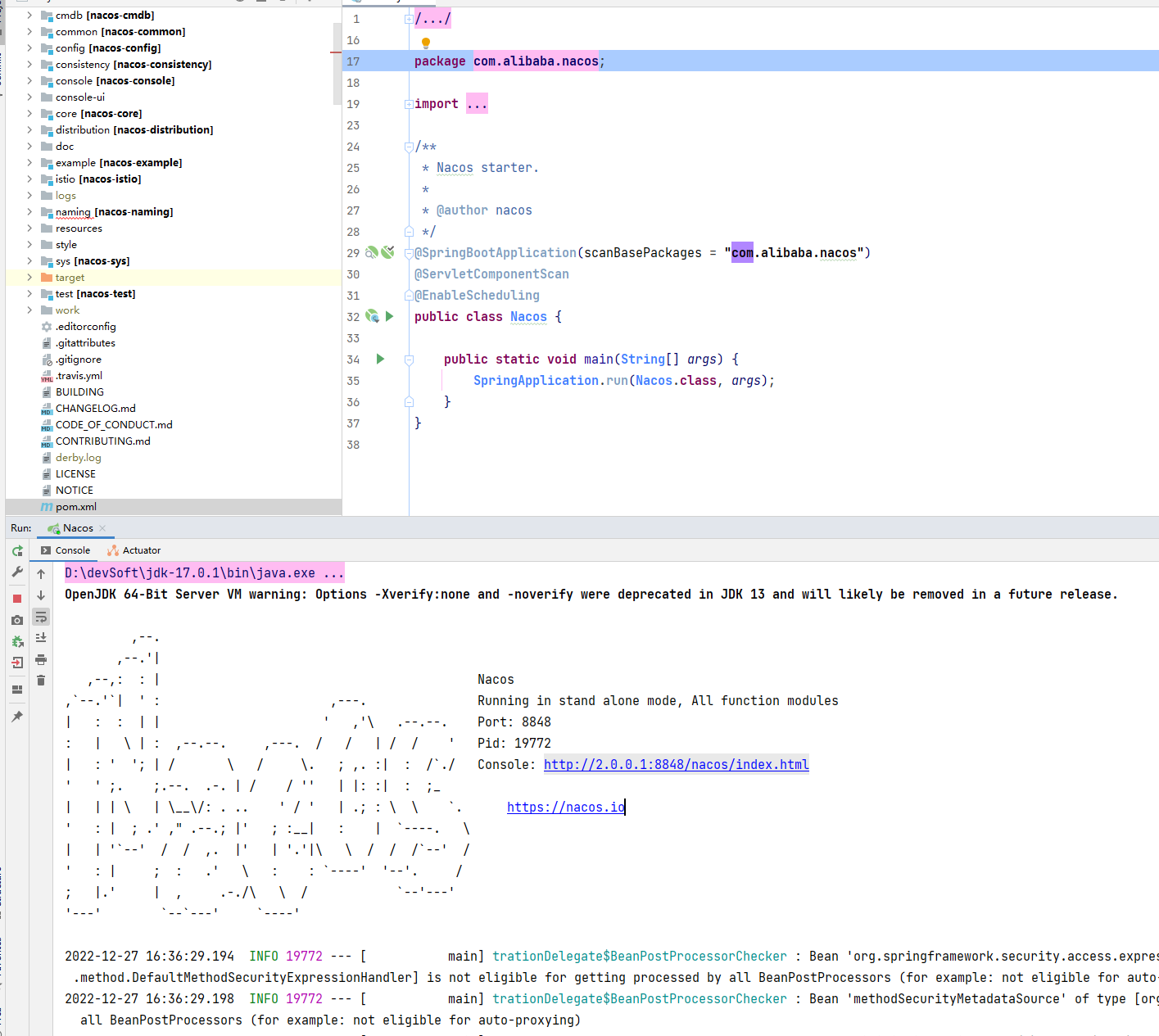Clear all console output with trash icon

pyautogui.click(x=41, y=681)
